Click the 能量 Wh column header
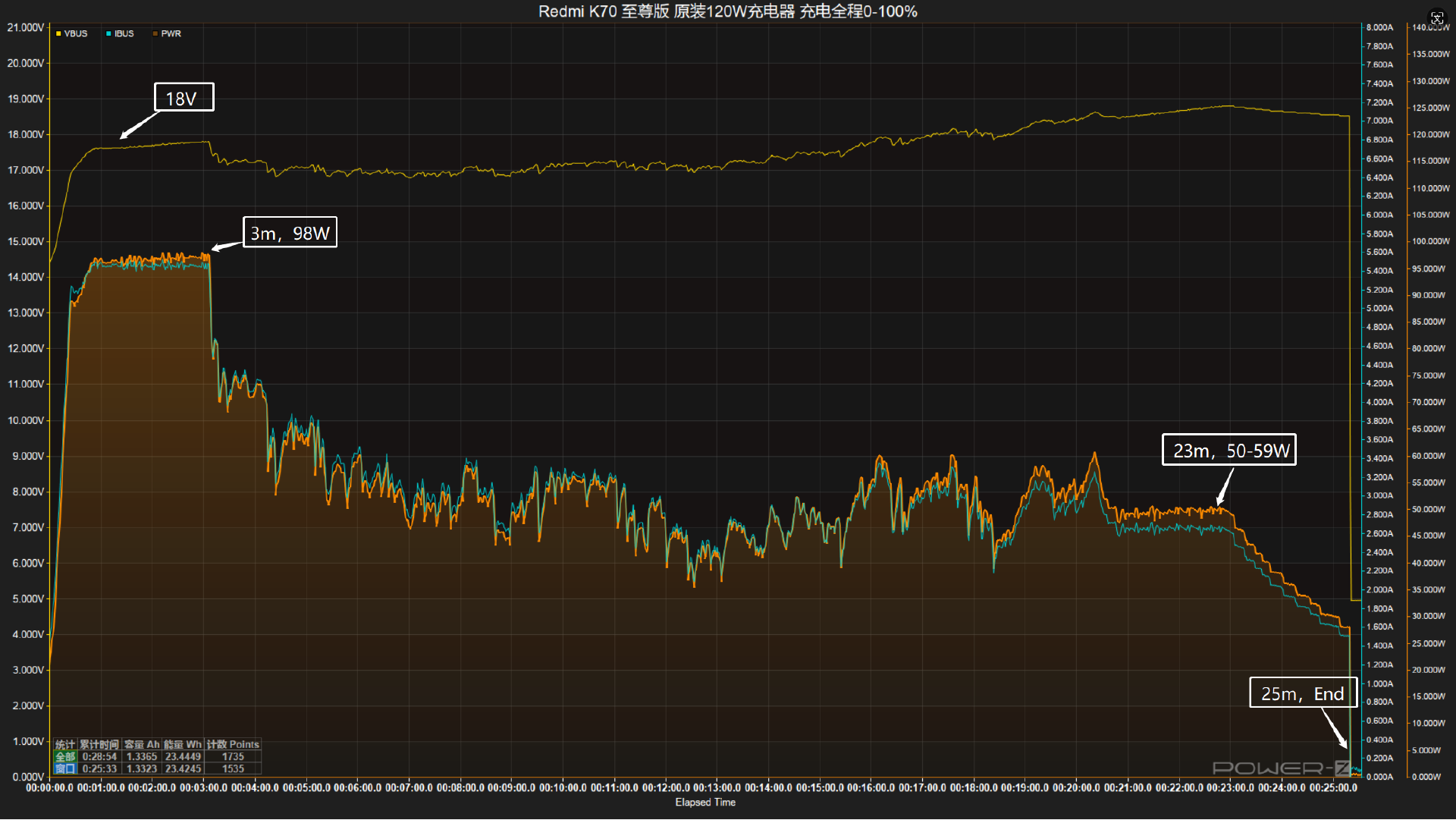The image size is (1456, 820). 183,745
